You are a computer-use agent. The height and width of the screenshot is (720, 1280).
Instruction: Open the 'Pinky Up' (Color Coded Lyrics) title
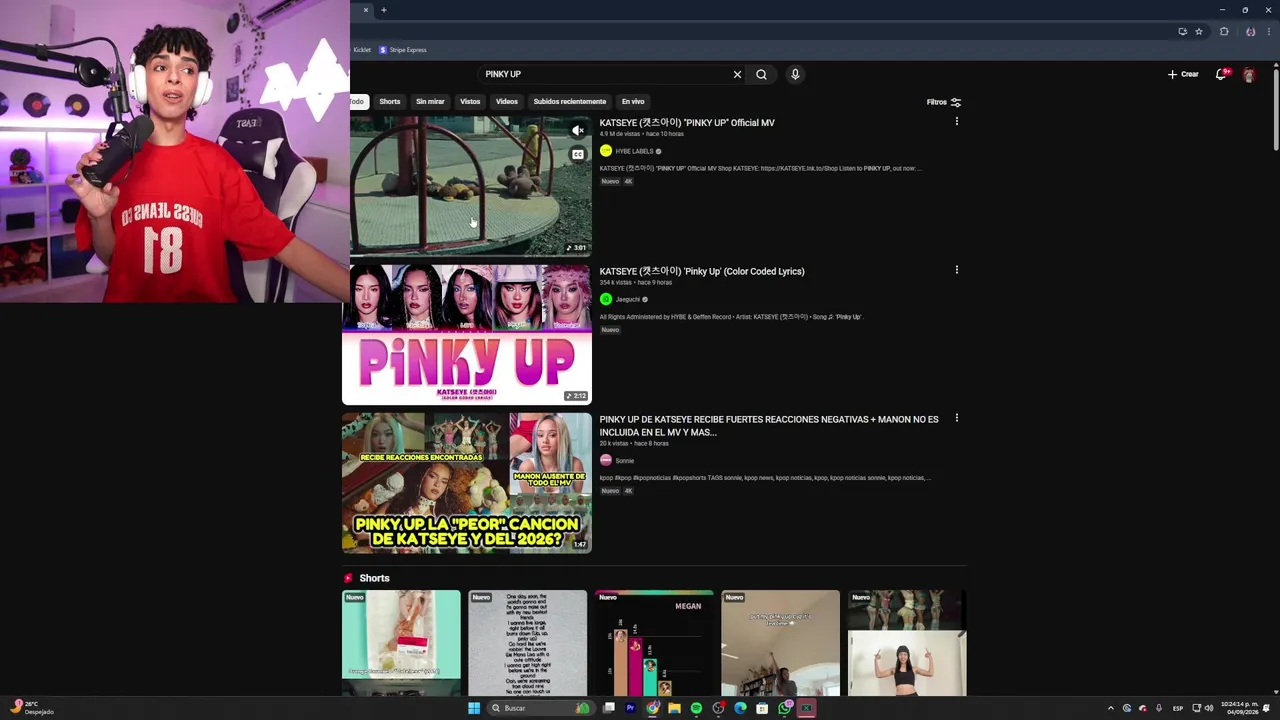[702, 271]
